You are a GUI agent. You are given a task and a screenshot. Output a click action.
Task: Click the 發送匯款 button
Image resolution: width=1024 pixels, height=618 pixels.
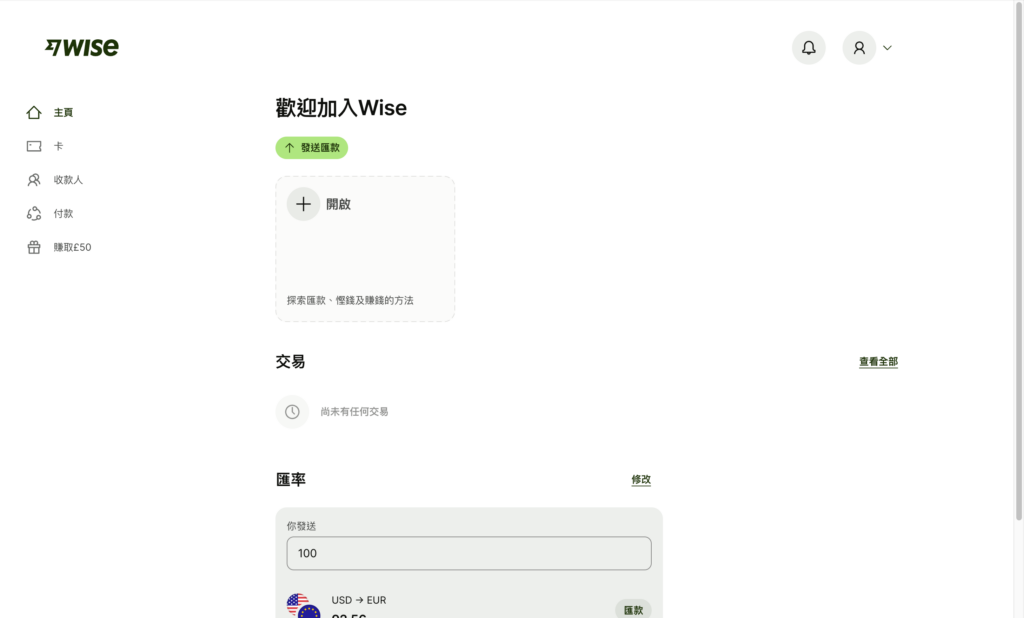pos(312,148)
